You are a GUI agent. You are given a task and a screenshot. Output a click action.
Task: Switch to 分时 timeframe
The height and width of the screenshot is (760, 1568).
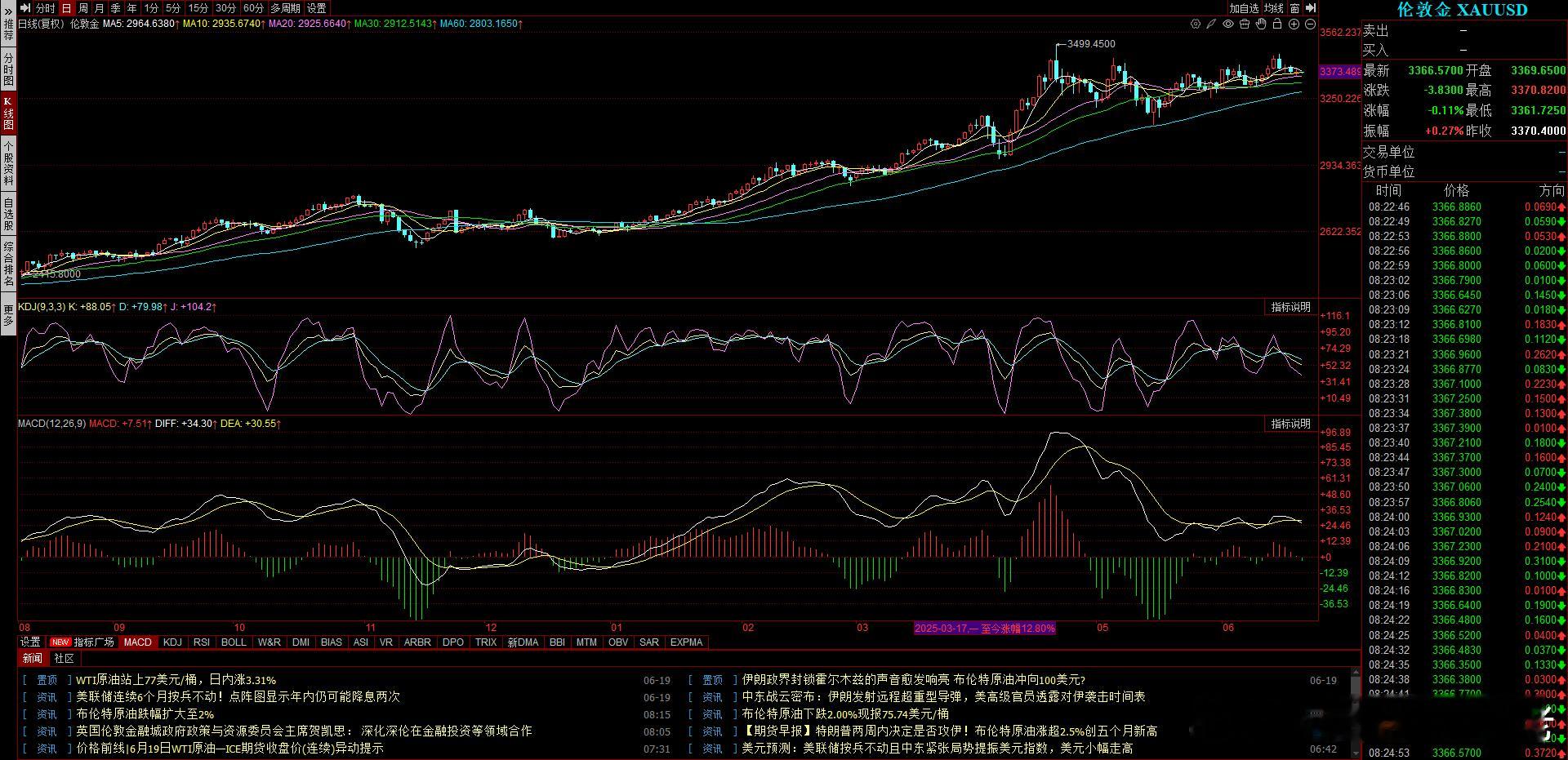click(x=46, y=8)
